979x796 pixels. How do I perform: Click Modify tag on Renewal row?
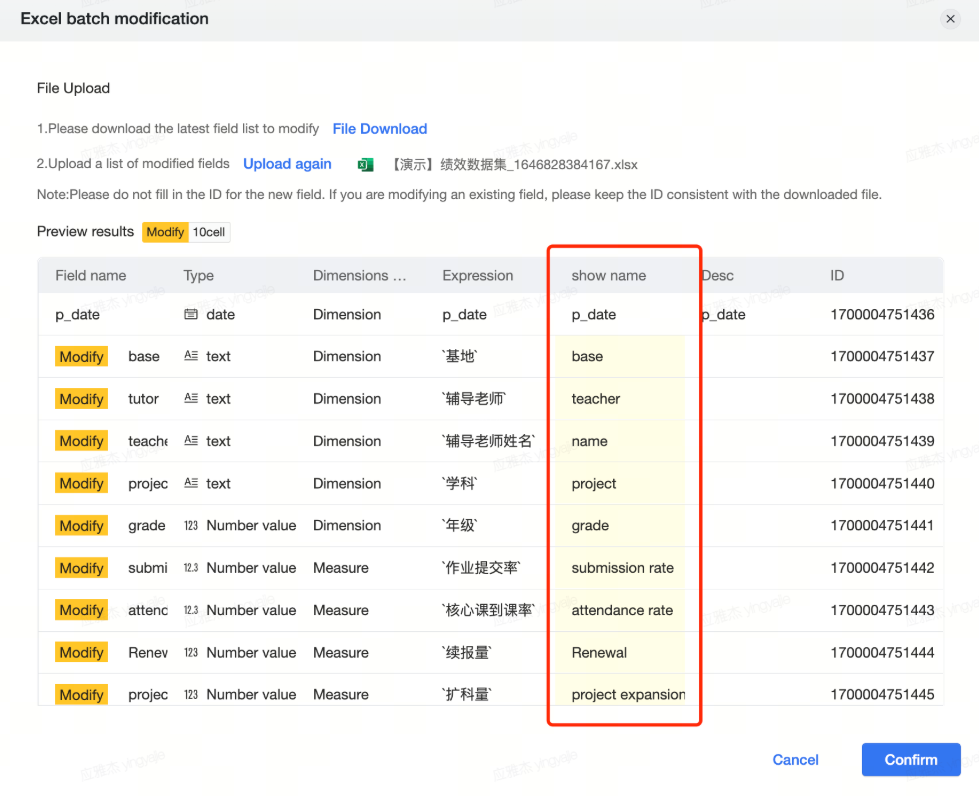pos(81,652)
